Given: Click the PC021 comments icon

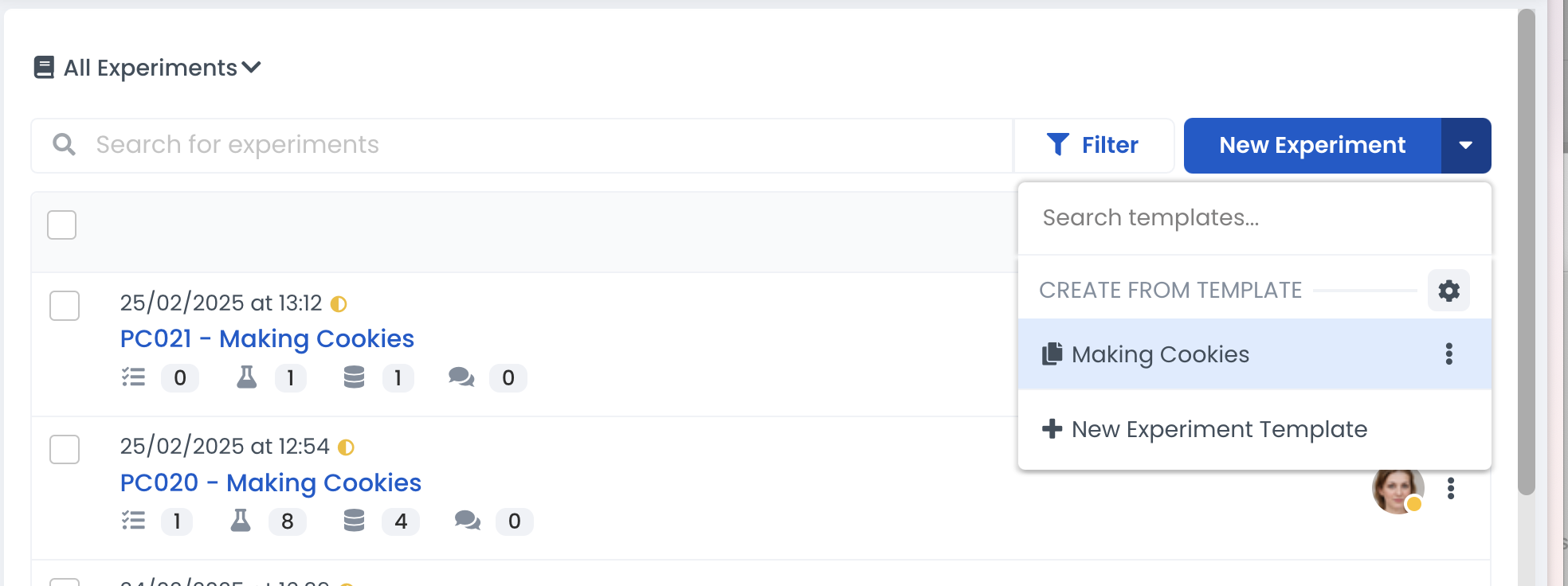Looking at the screenshot, I should pos(461,377).
